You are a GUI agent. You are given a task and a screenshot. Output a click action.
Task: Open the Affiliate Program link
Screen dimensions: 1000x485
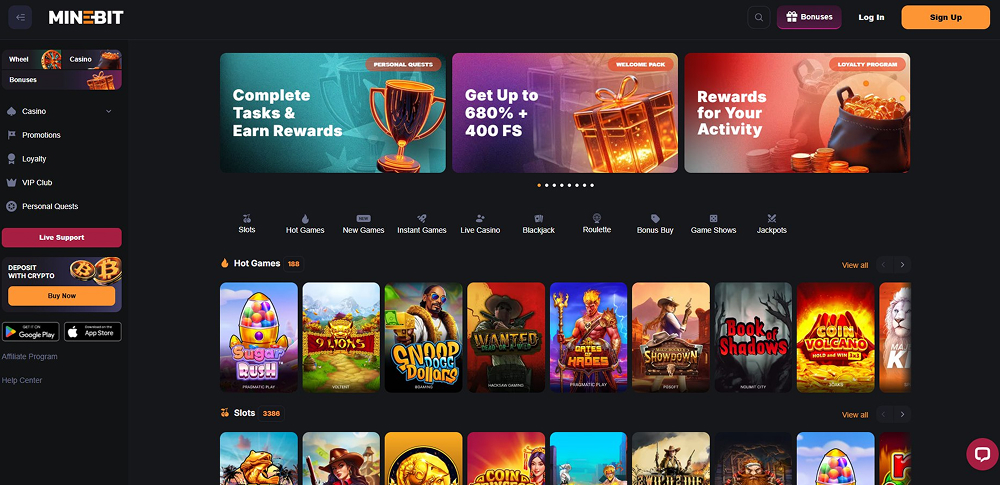[x=30, y=357]
